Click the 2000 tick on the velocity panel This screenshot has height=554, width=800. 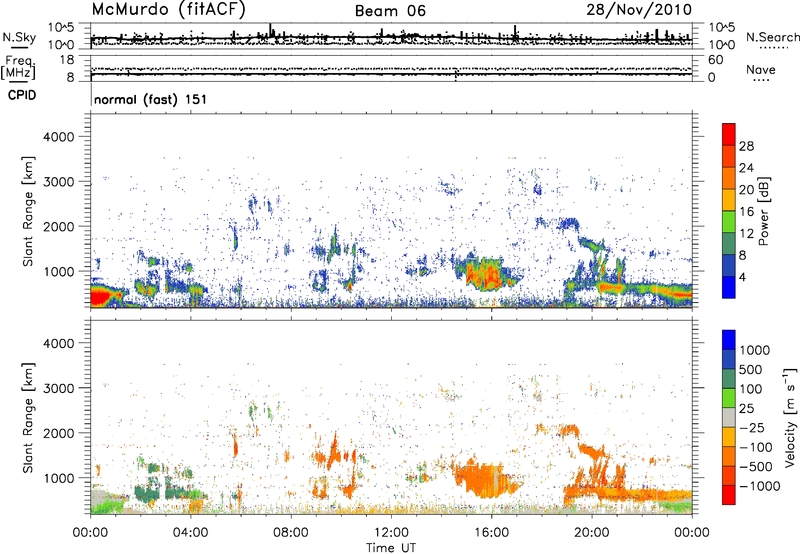click(59, 433)
